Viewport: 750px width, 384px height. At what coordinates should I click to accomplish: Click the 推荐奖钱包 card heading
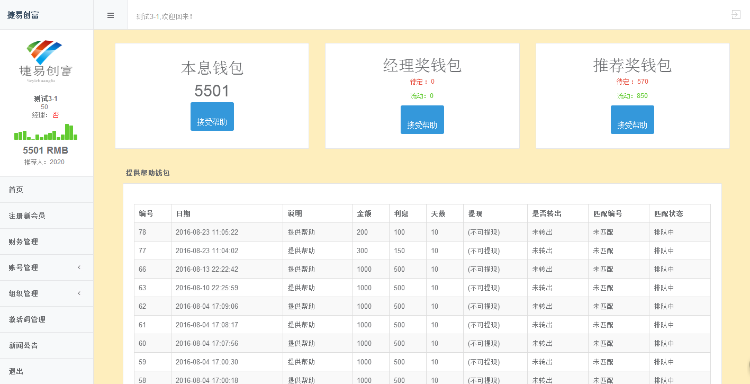click(x=632, y=65)
